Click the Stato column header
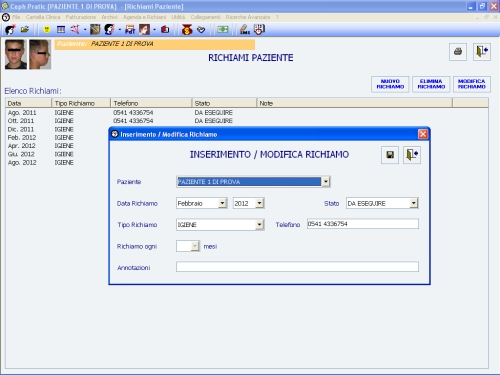The image size is (500, 375). coord(224,103)
